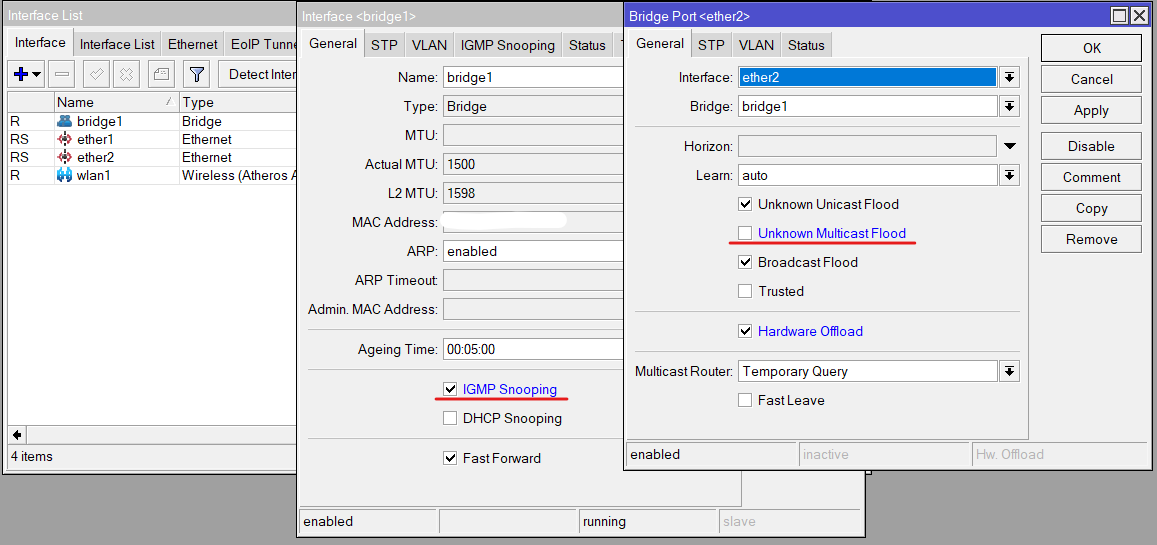Add comment using note toolbar icon
The image size is (1157, 545).
click(x=161, y=74)
